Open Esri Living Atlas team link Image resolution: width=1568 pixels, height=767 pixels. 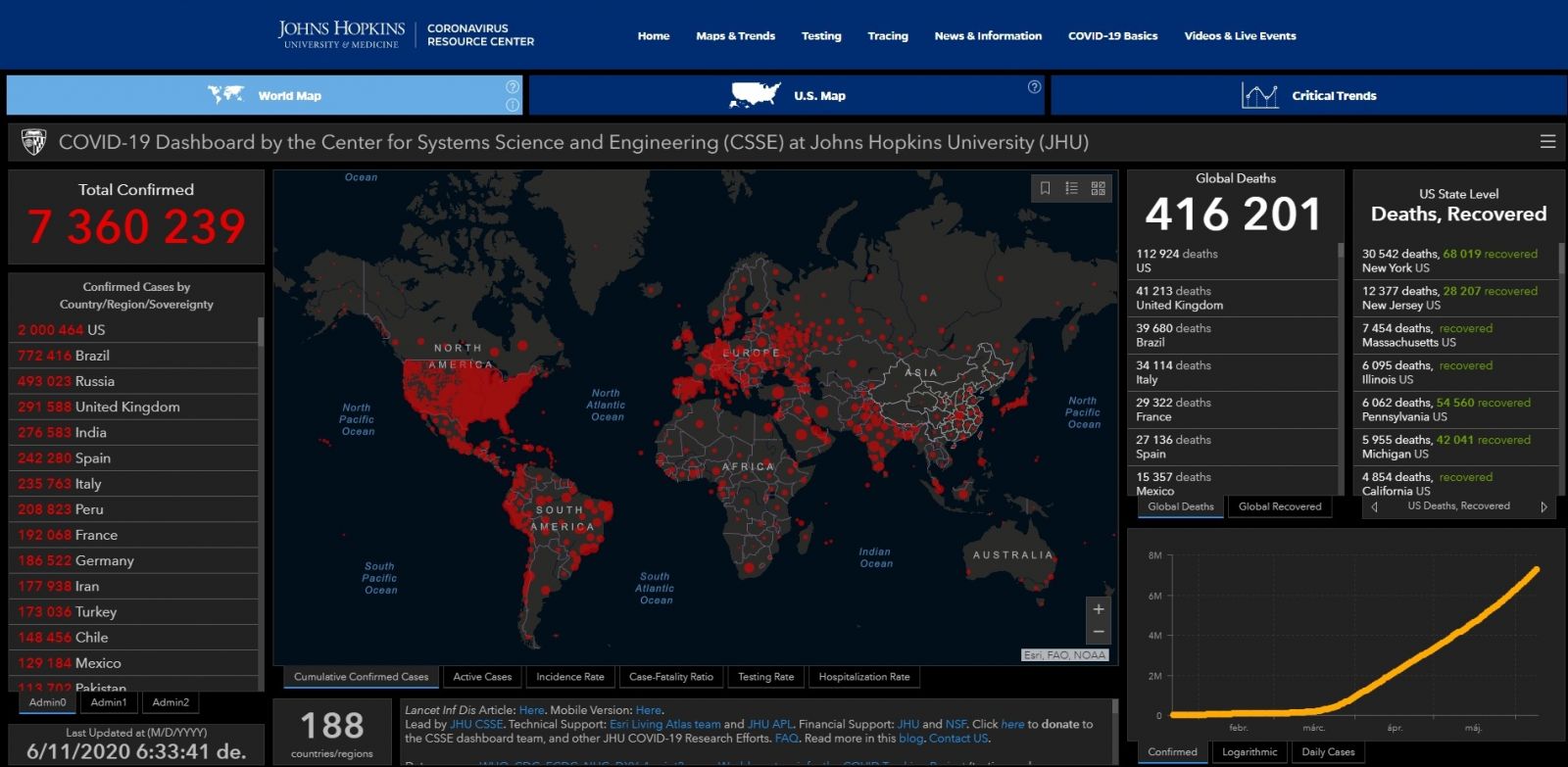coord(665,724)
